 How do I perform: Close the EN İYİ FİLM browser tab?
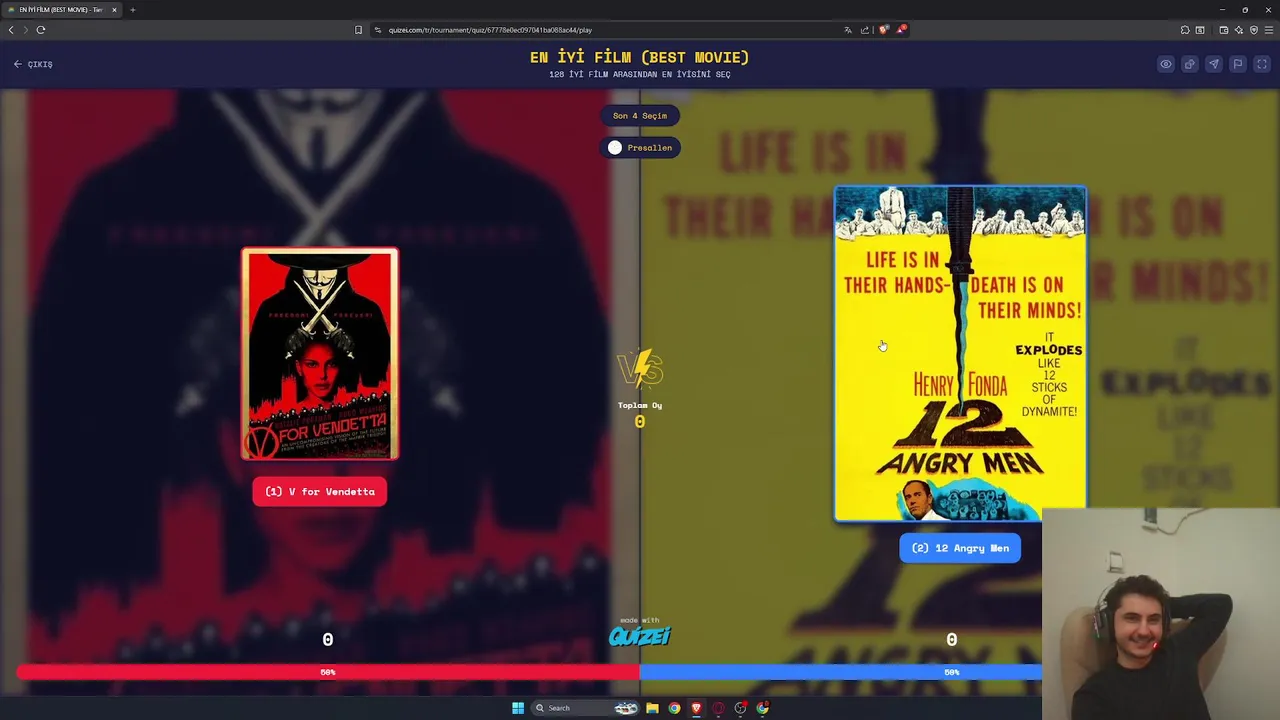(x=114, y=10)
